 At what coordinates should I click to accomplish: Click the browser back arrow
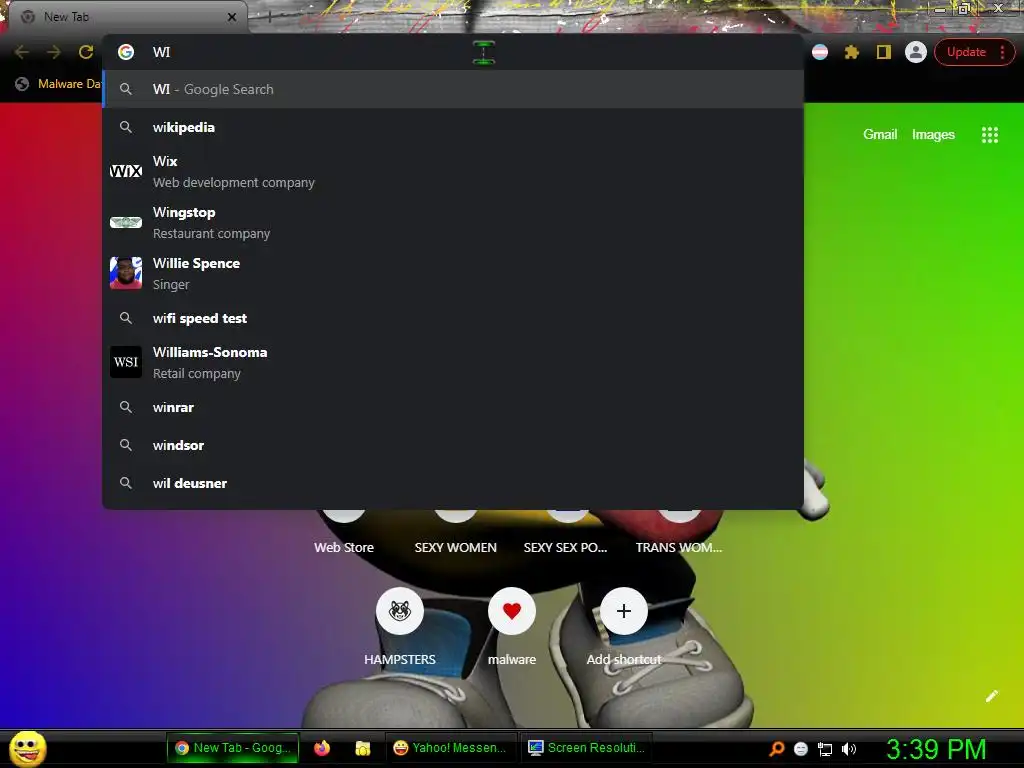[22, 52]
